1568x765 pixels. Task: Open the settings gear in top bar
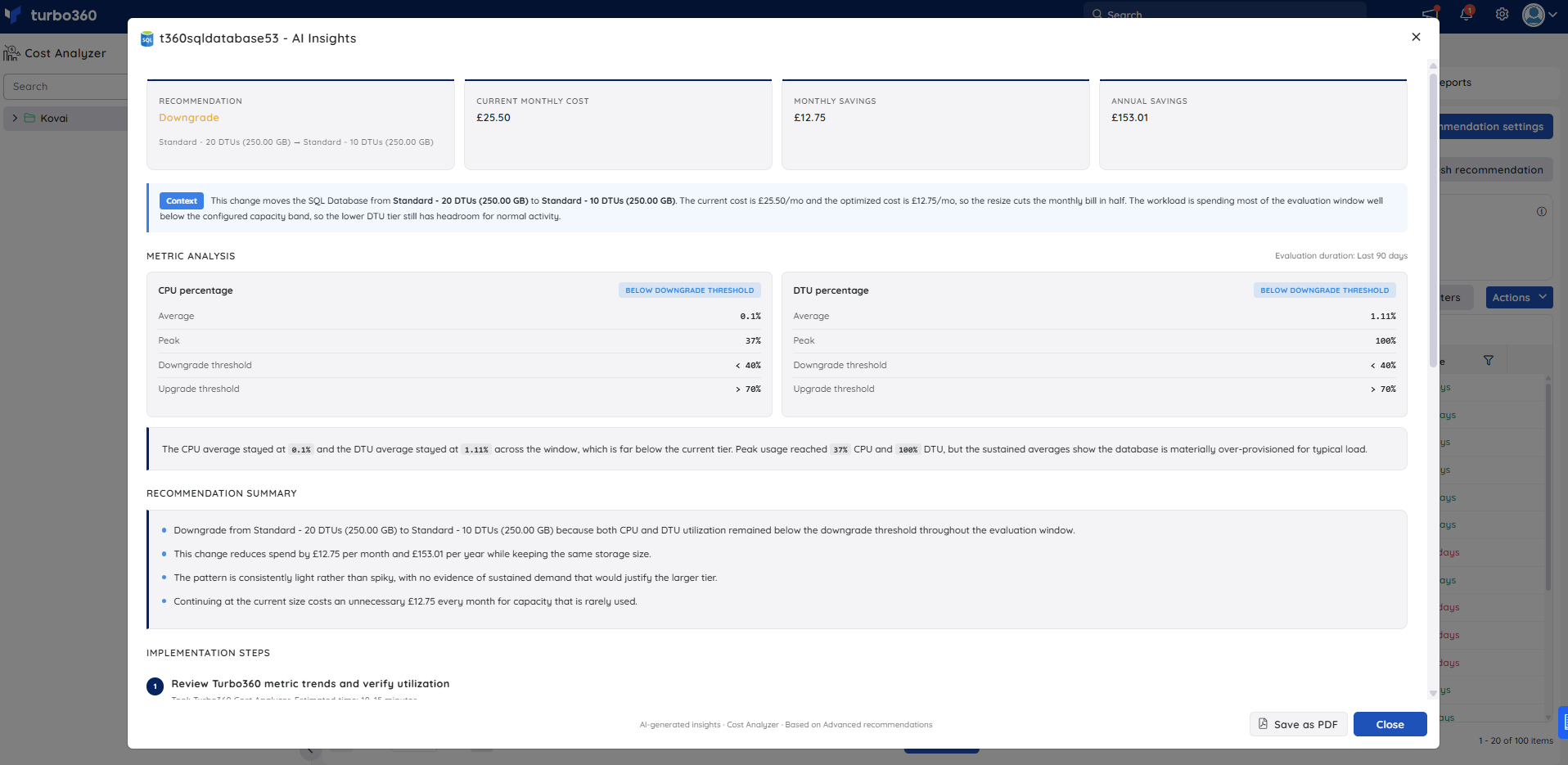tap(1502, 14)
